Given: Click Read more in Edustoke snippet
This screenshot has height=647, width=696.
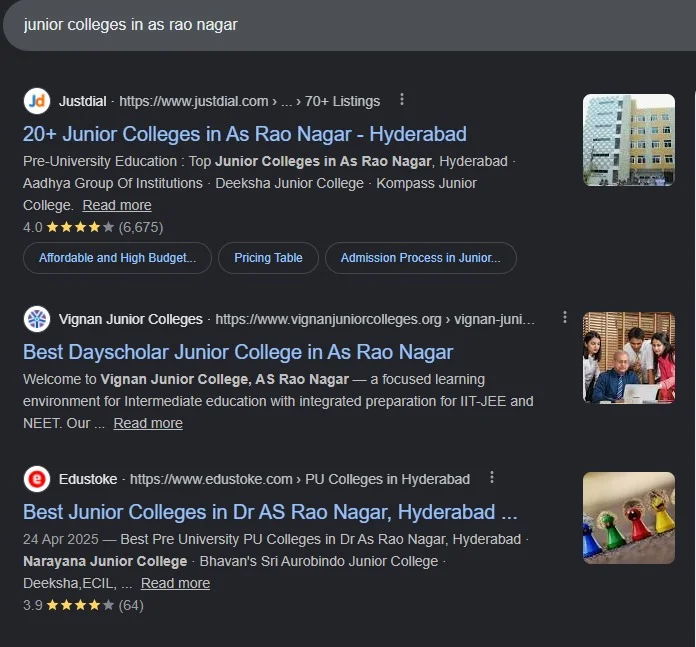Looking at the screenshot, I should pyautogui.click(x=175, y=583).
